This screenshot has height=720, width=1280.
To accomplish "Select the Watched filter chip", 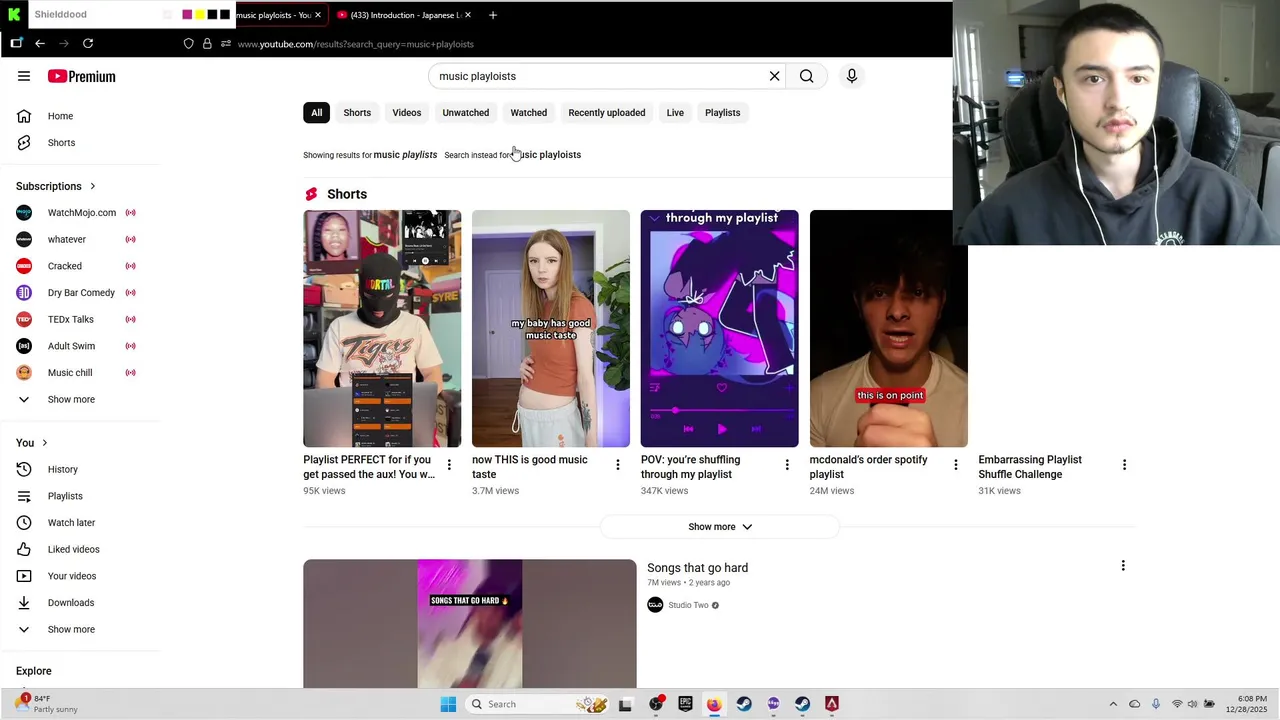I will point(529,113).
